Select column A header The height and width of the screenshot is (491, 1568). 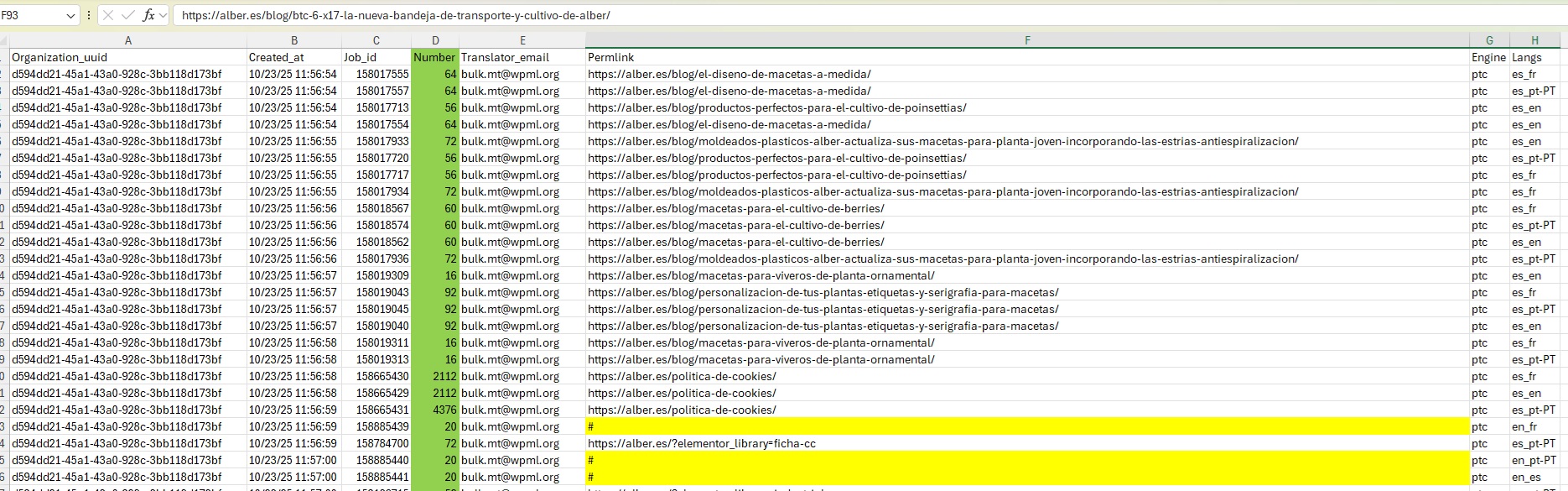pos(127,40)
